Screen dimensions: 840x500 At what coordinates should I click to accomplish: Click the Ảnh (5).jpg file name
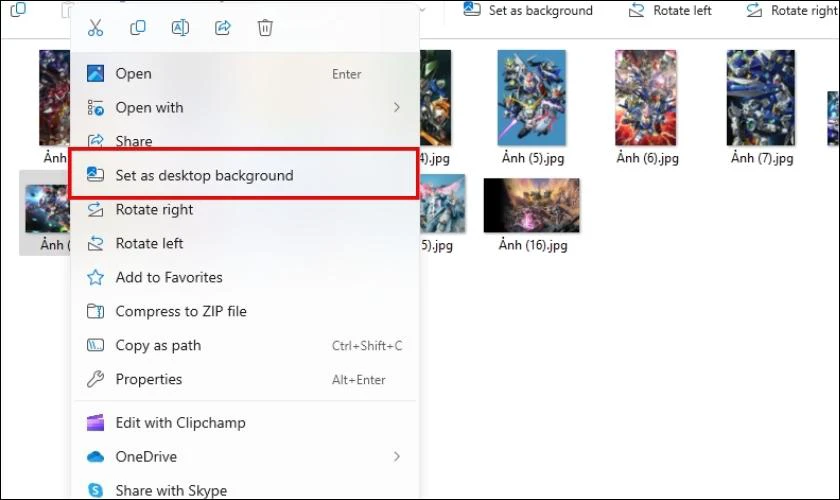pos(533,158)
